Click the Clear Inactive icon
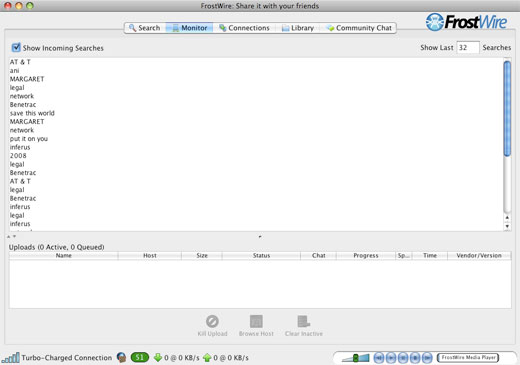520x365 pixels. [304, 321]
